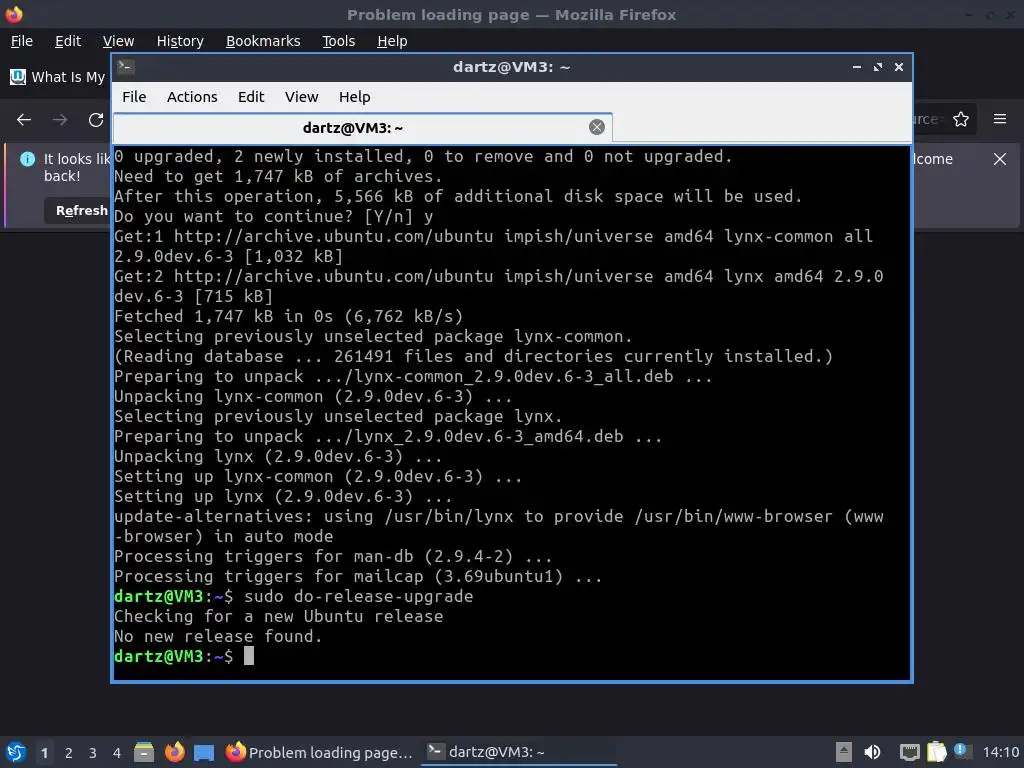This screenshot has width=1024, height=768.
Task: Launch Firefox from taskbar quick launch icon
Action: (x=174, y=752)
